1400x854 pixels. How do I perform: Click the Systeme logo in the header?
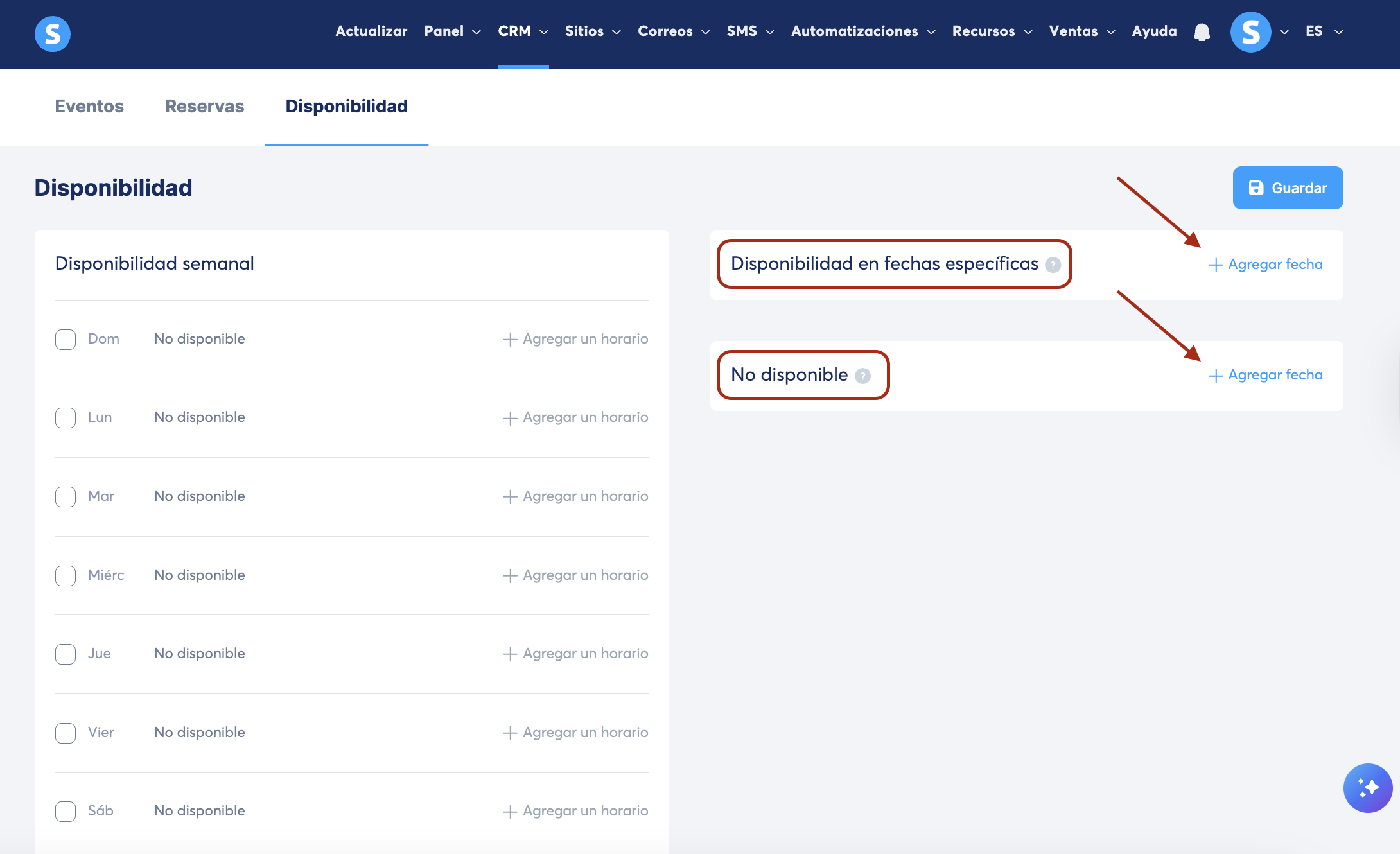53,33
